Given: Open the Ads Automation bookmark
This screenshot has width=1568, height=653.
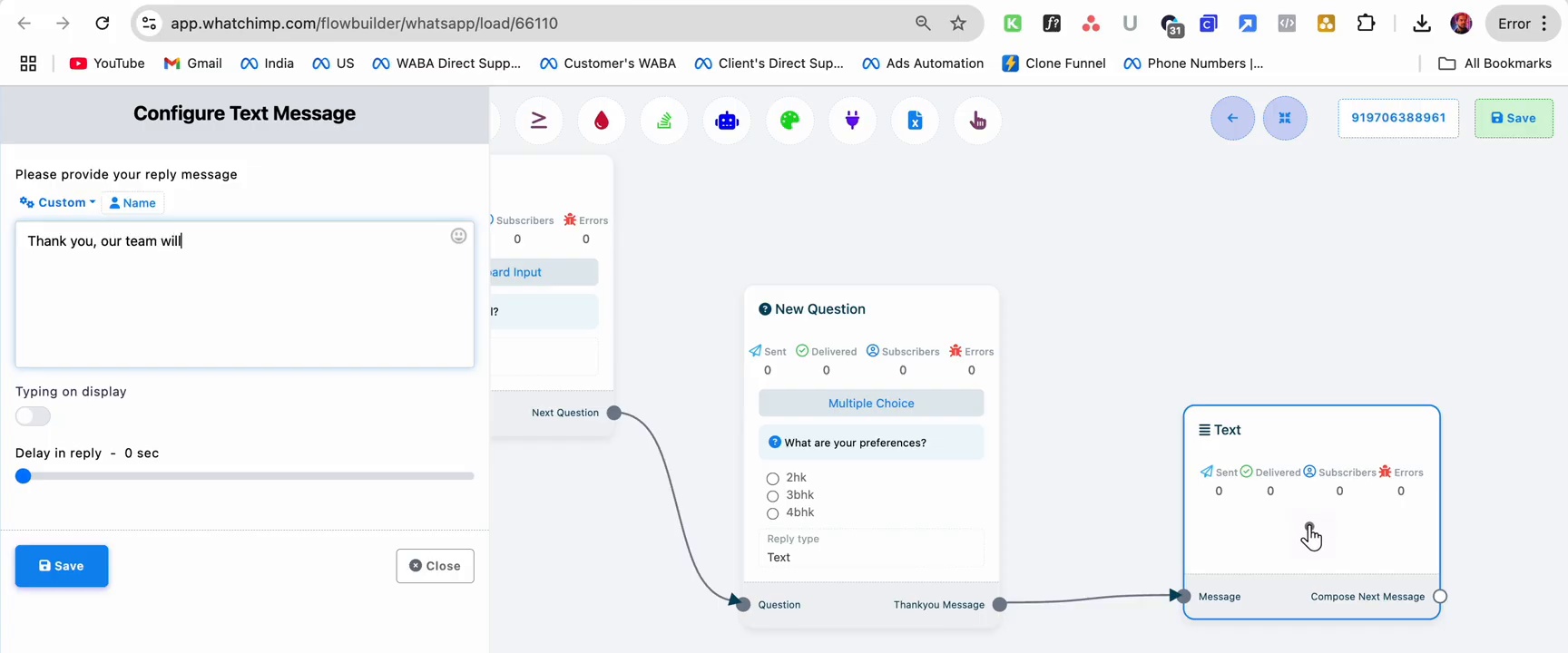Looking at the screenshot, I should click(923, 63).
